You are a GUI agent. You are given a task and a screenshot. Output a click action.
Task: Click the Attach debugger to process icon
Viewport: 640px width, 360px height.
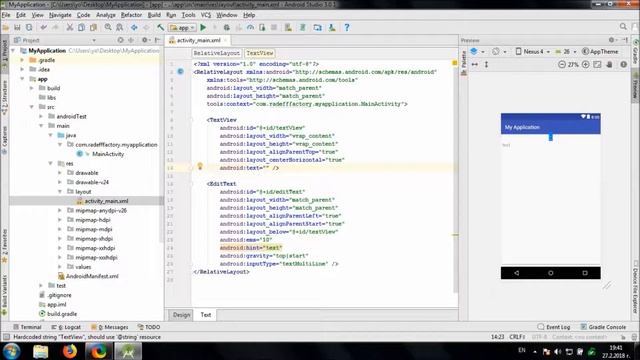pyautogui.click(x=262, y=28)
